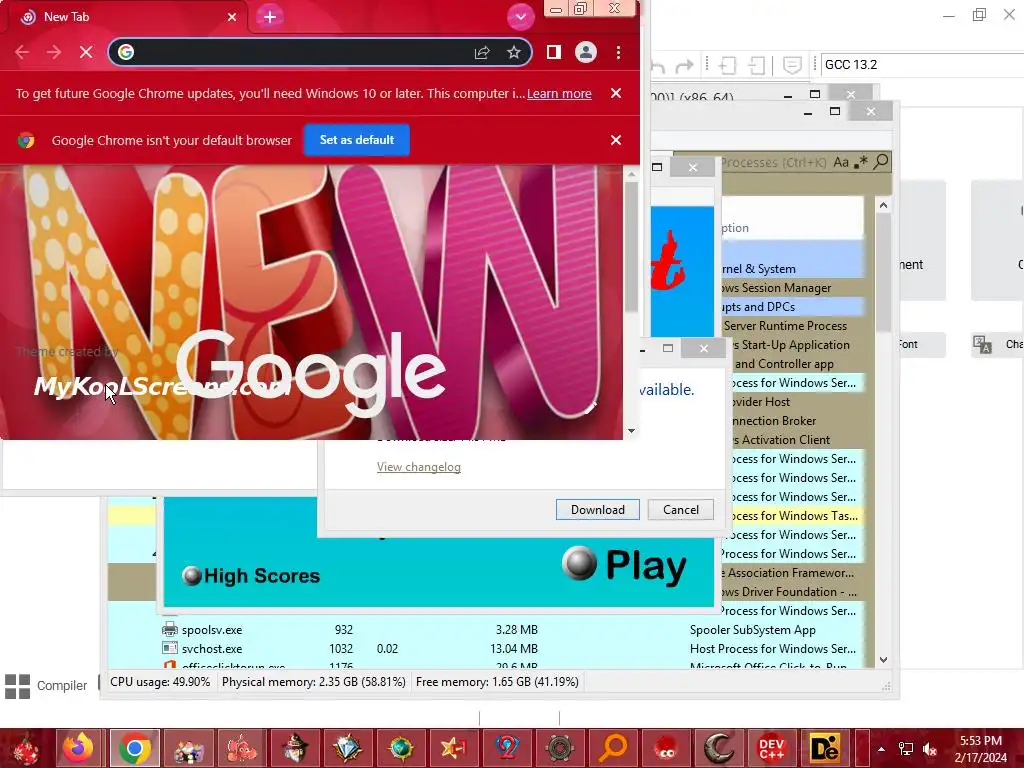
Task: Open Learn more link about Chrome updates
Action: tap(559, 93)
